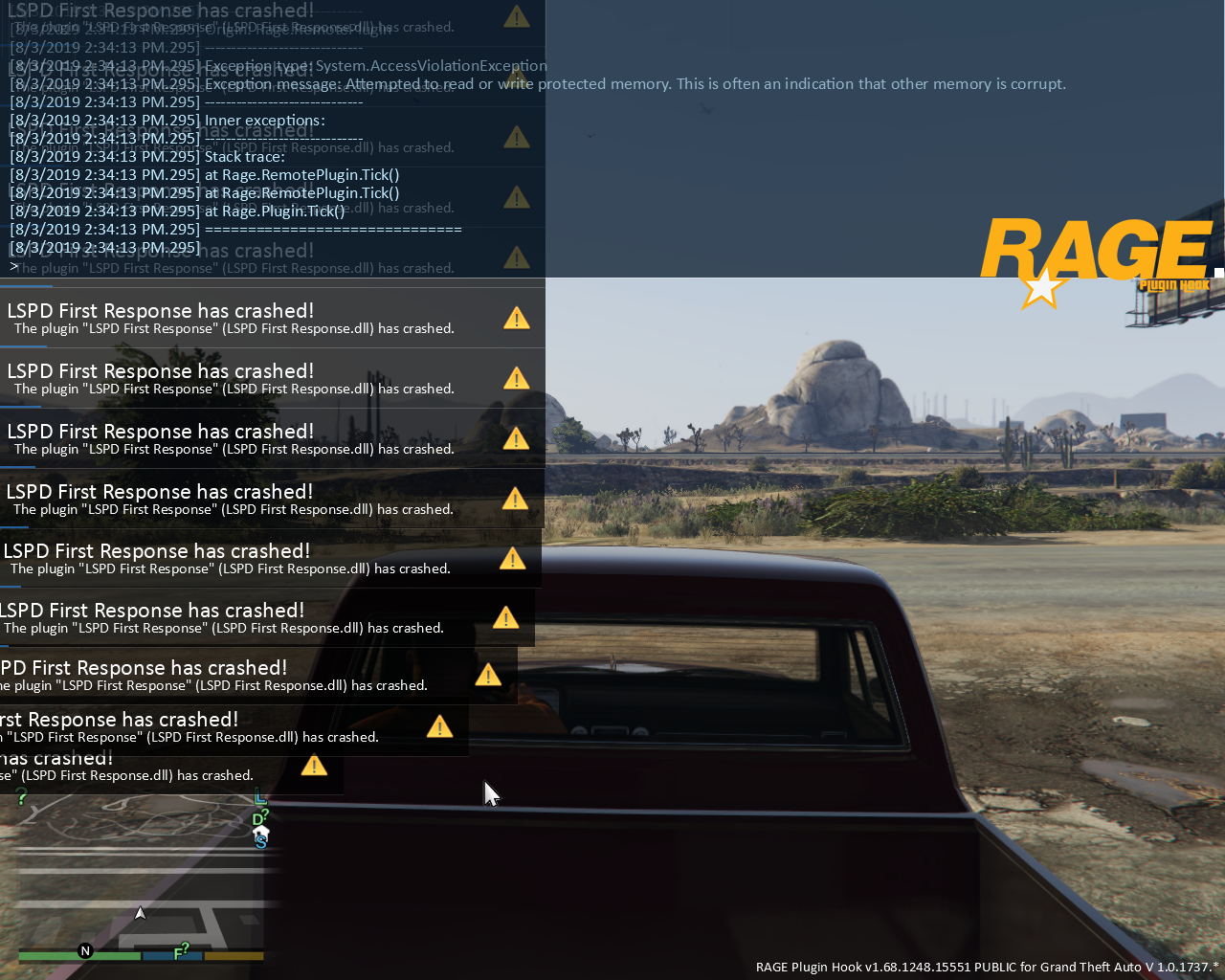Click warning icon on 'PD First Response has crashed!' notification
The height and width of the screenshot is (980, 1225).
pos(488,675)
